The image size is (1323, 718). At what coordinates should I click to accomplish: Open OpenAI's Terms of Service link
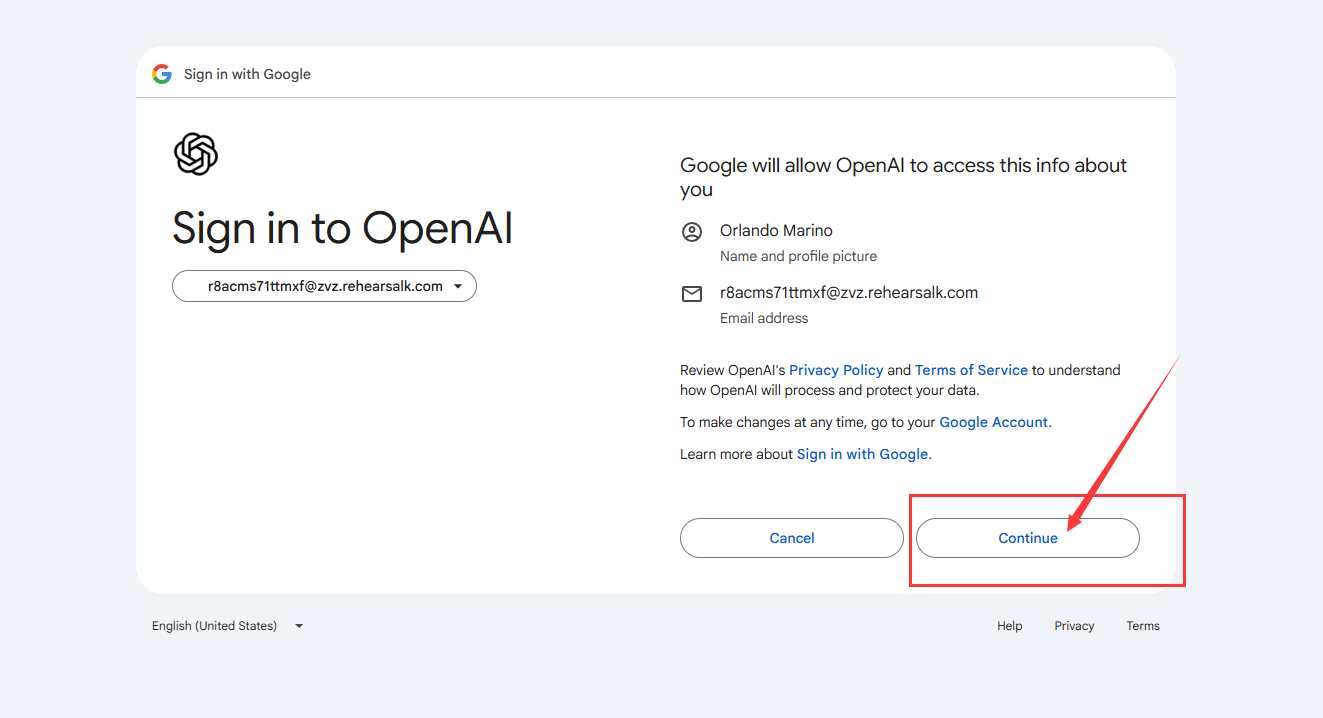coord(971,370)
